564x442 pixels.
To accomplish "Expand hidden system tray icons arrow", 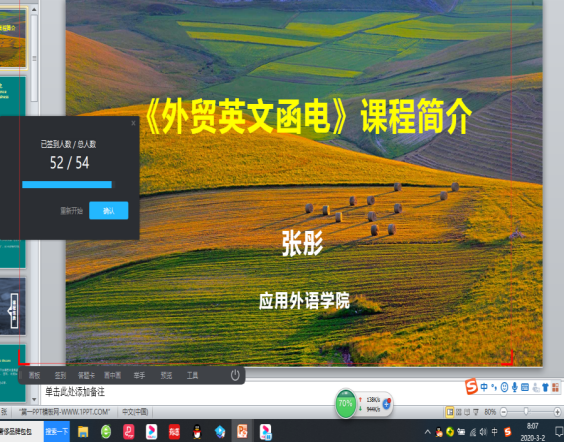I will [427, 432].
